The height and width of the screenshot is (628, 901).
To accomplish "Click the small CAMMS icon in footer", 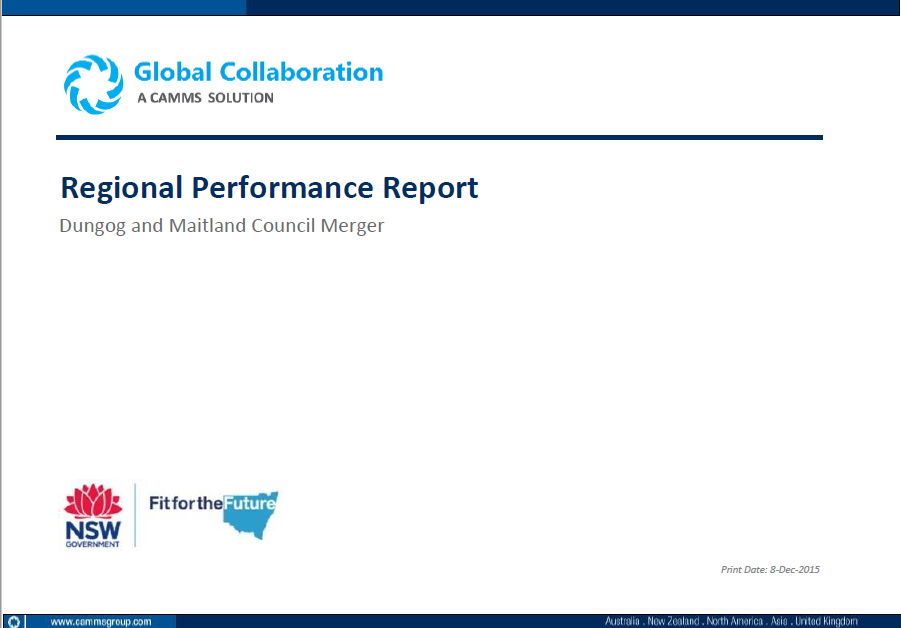I will pos(14,622).
